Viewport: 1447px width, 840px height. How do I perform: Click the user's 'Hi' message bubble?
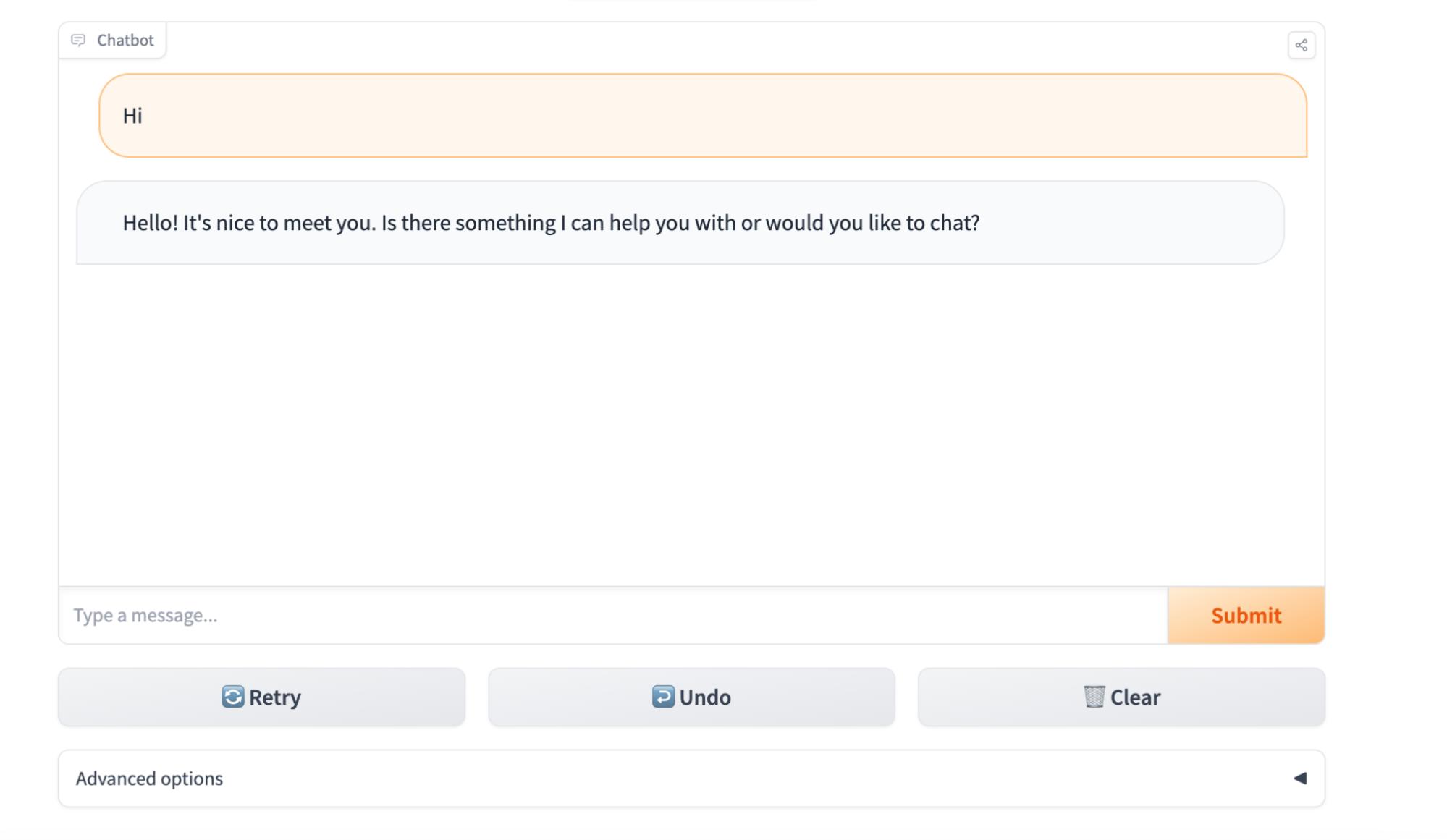[x=702, y=116]
